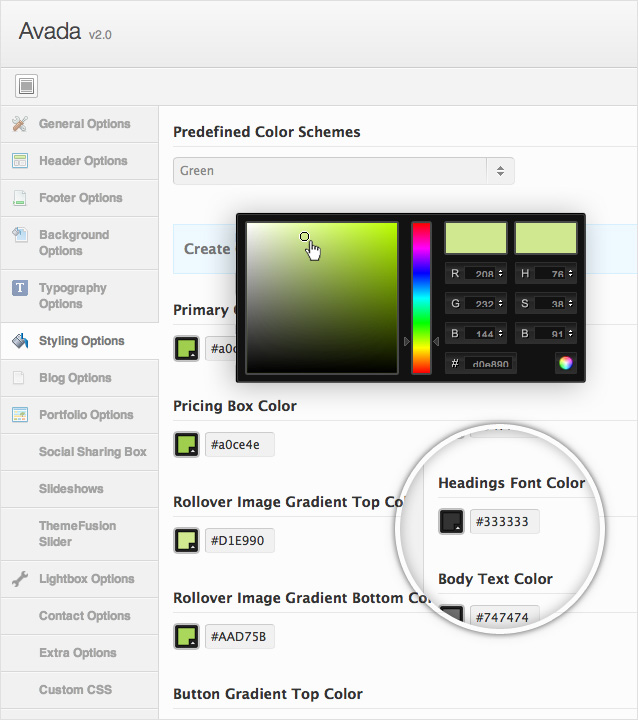Click the S saturation value stepper arrows

pyautogui.click(x=570, y=304)
